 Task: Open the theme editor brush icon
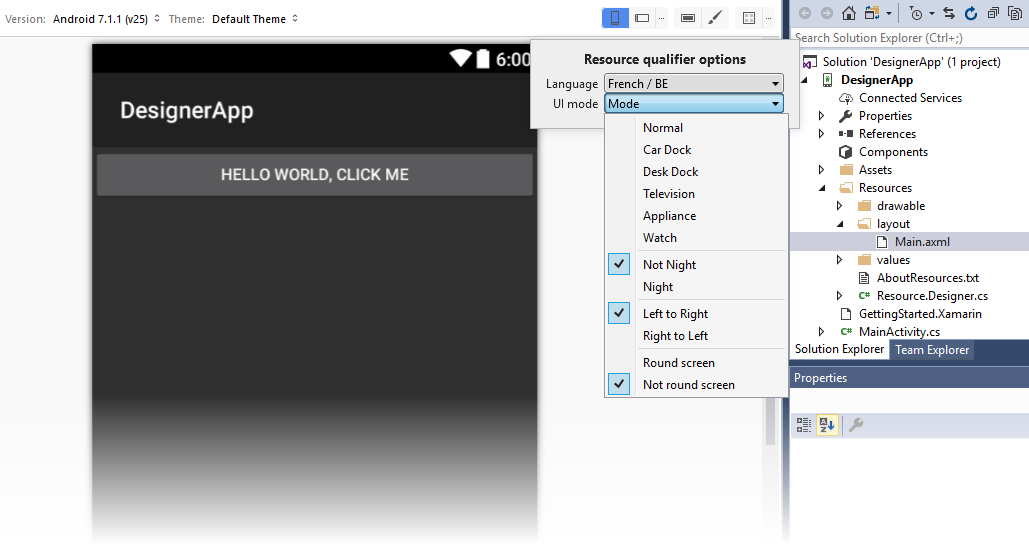coord(715,18)
